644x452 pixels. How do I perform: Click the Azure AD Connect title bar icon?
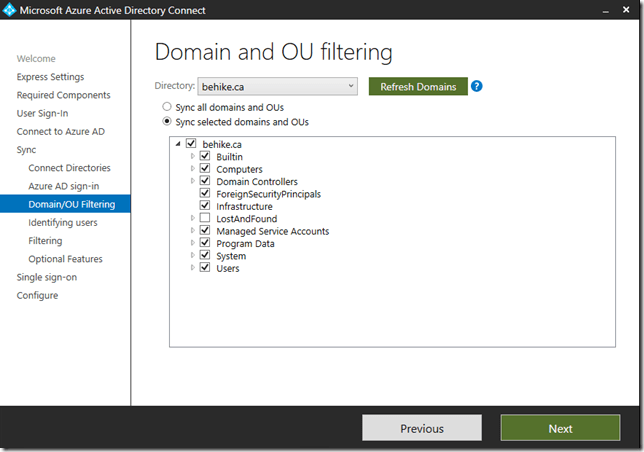(11, 11)
